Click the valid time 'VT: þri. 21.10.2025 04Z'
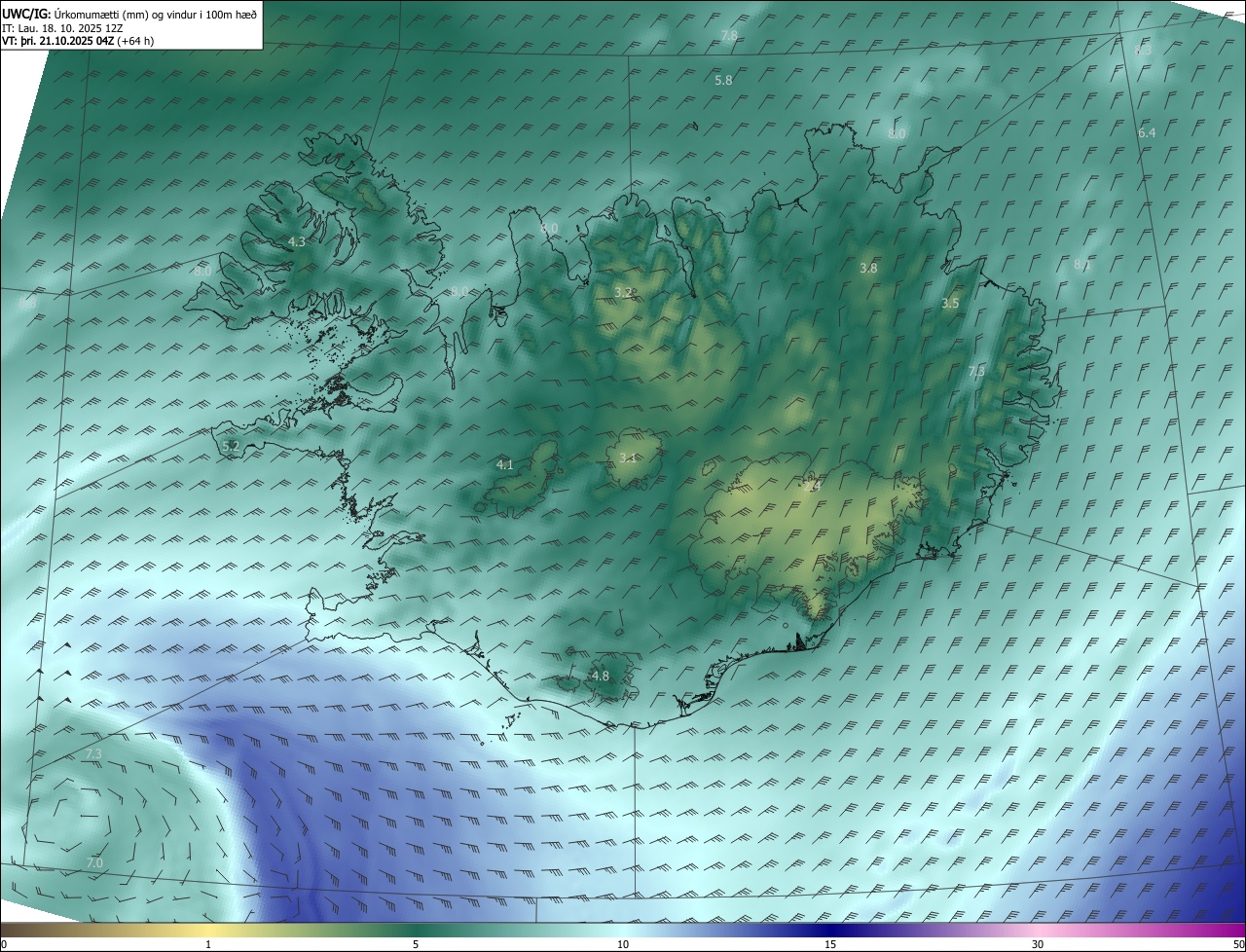 point(57,41)
